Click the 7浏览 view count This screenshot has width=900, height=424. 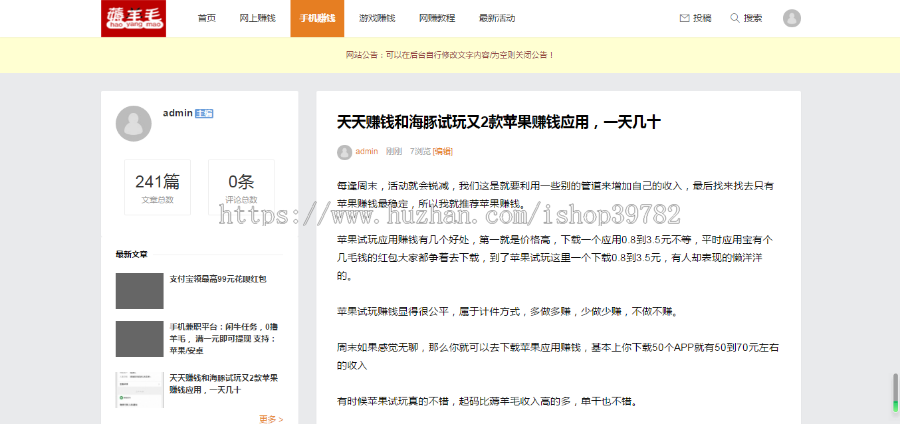click(x=420, y=151)
